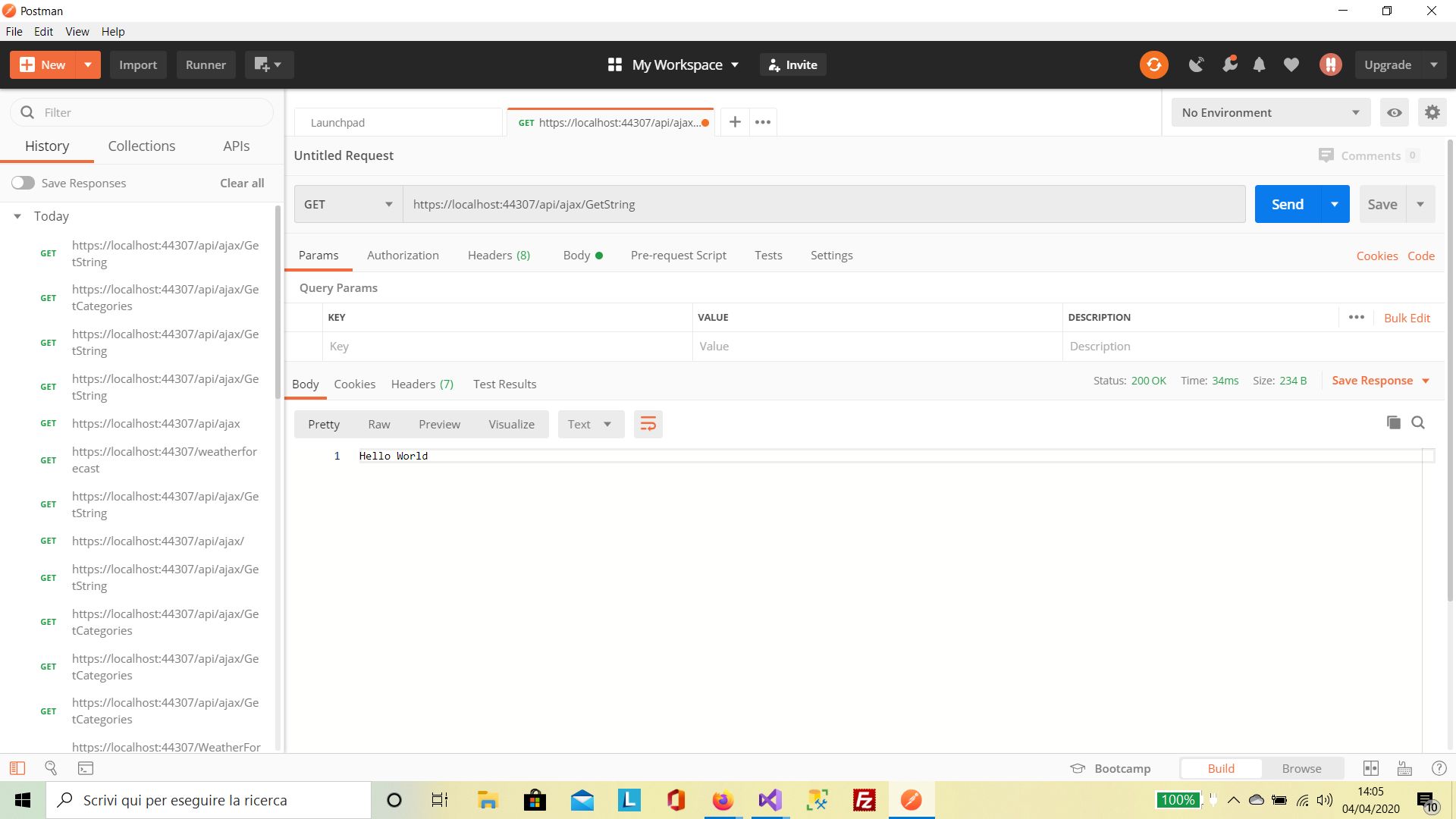Click the request URL field
This screenshot has height=819, width=1456.
pyautogui.click(x=824, y=204)
